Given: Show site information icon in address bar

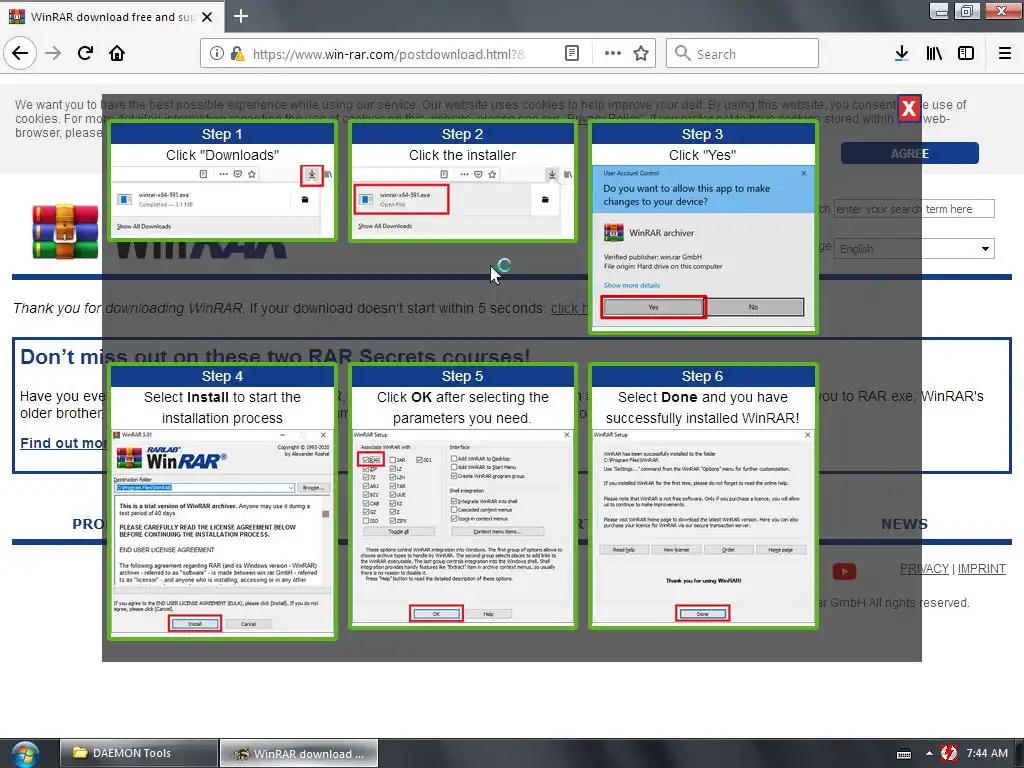Looking at the screenshot, I should (x=217, y=54).
